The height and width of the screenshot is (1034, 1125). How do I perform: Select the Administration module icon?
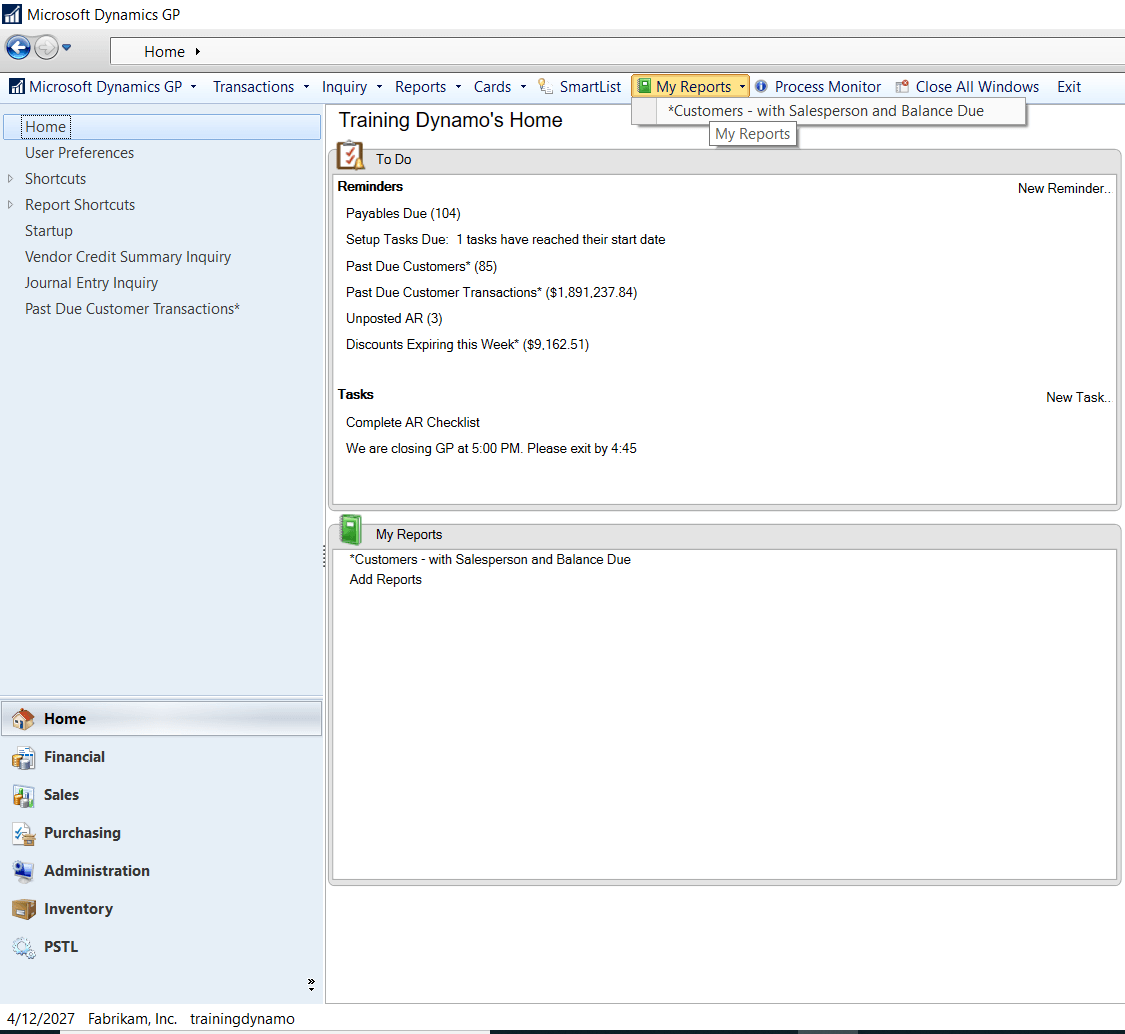click(23, 870)
